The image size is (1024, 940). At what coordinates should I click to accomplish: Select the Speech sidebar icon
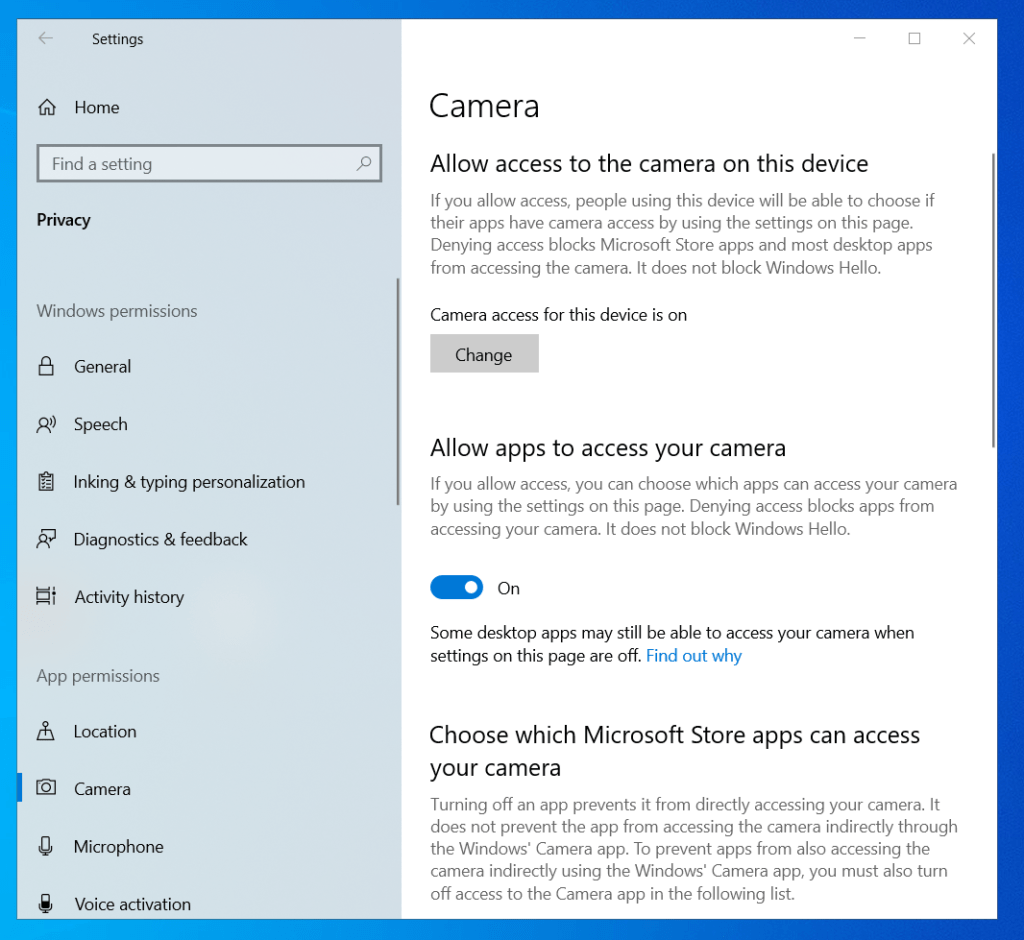pyautogui.click(x=47, y=424)
